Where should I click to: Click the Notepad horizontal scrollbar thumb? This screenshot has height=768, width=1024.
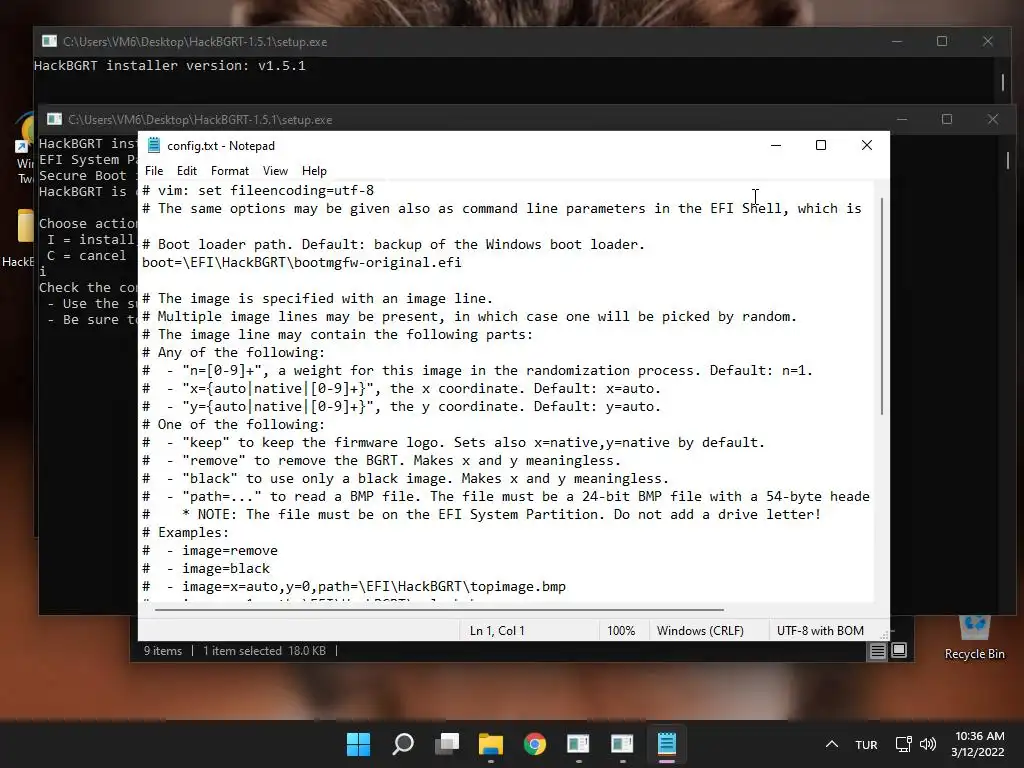[439, 609]
